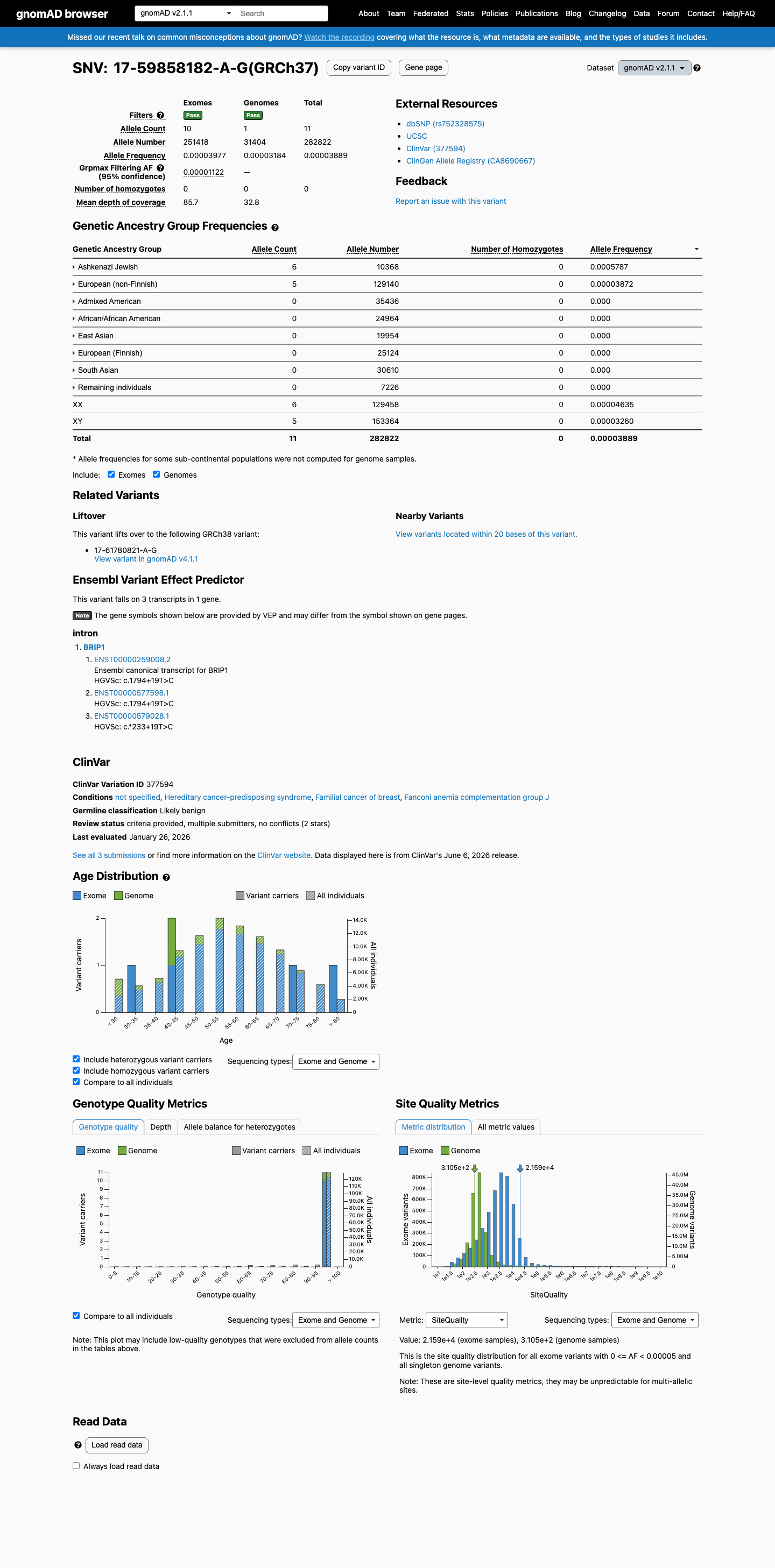The height and width of the screenshot is (1568, 775).
Task: Switch to the Depth tab
Action: click(x=161, y=1127)
